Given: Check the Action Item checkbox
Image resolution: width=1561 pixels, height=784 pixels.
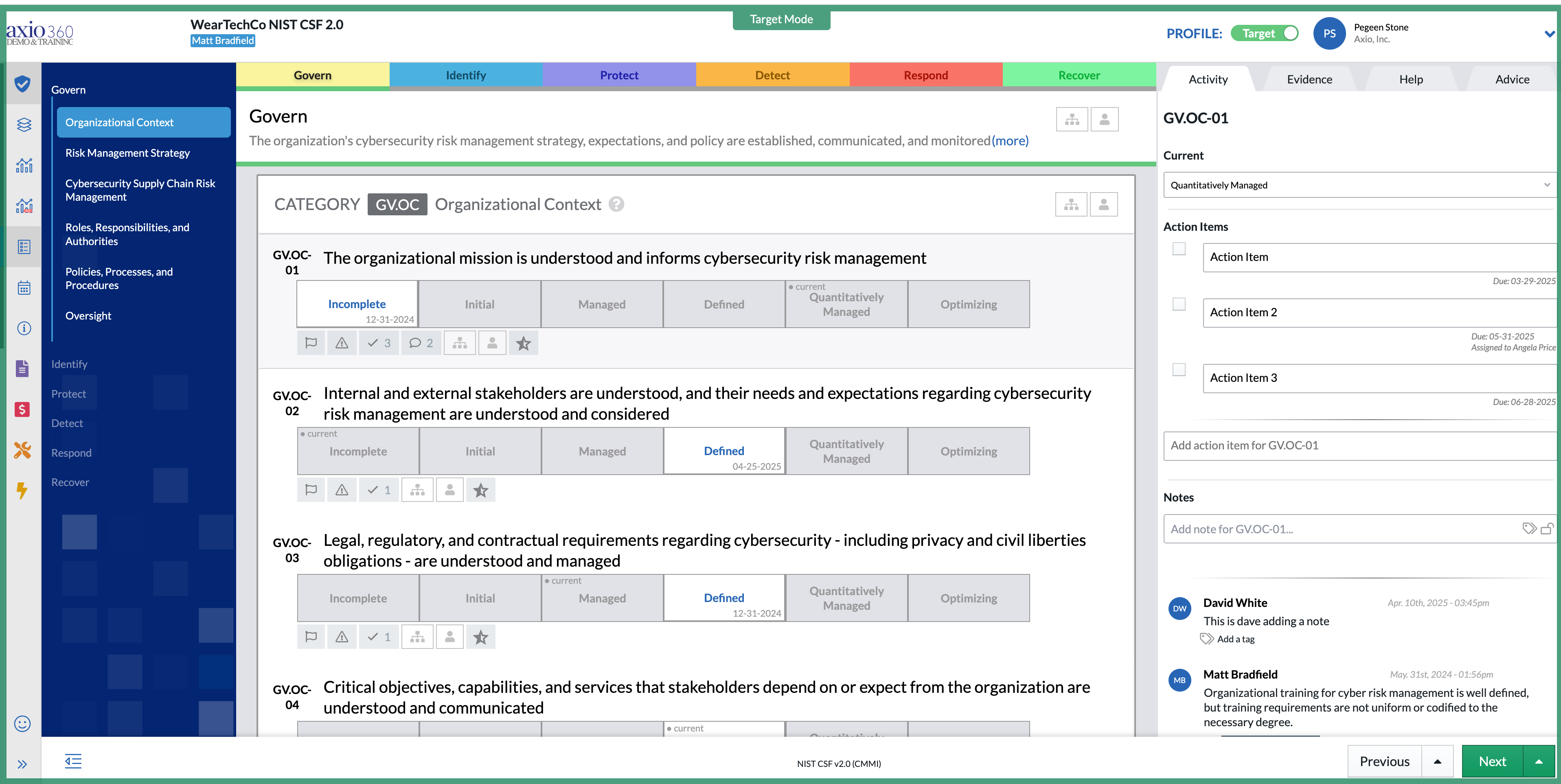Looking at the screenshot, I should (x=1179, y=249).
